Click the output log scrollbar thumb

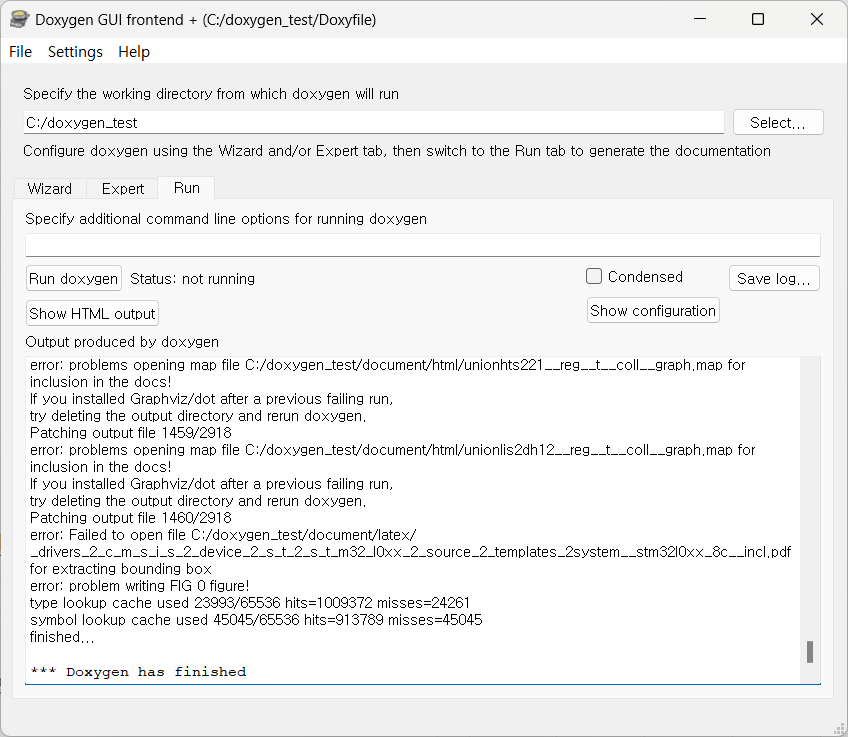point(810,652)
